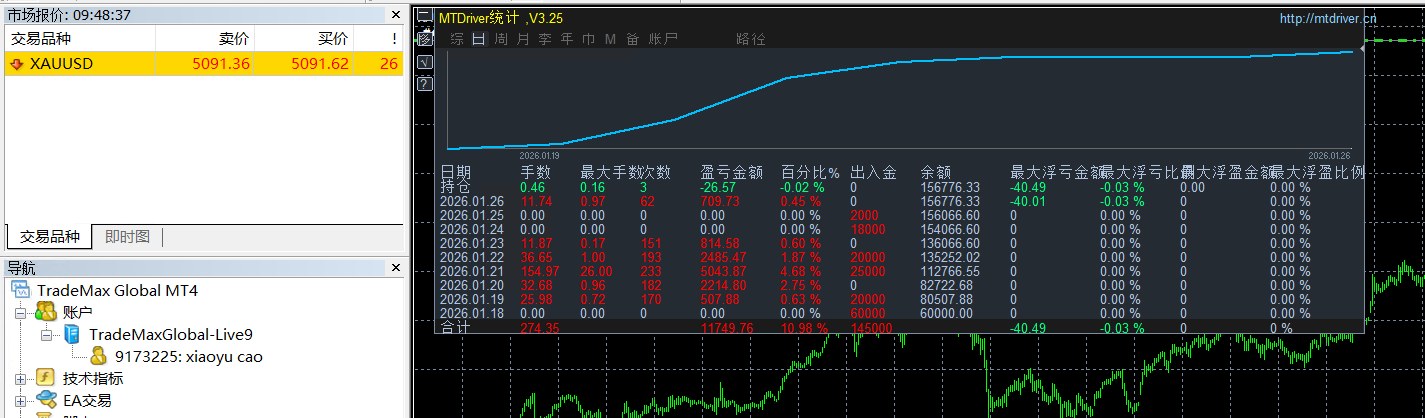Click the profit value 5043.87

coord(724,271)
